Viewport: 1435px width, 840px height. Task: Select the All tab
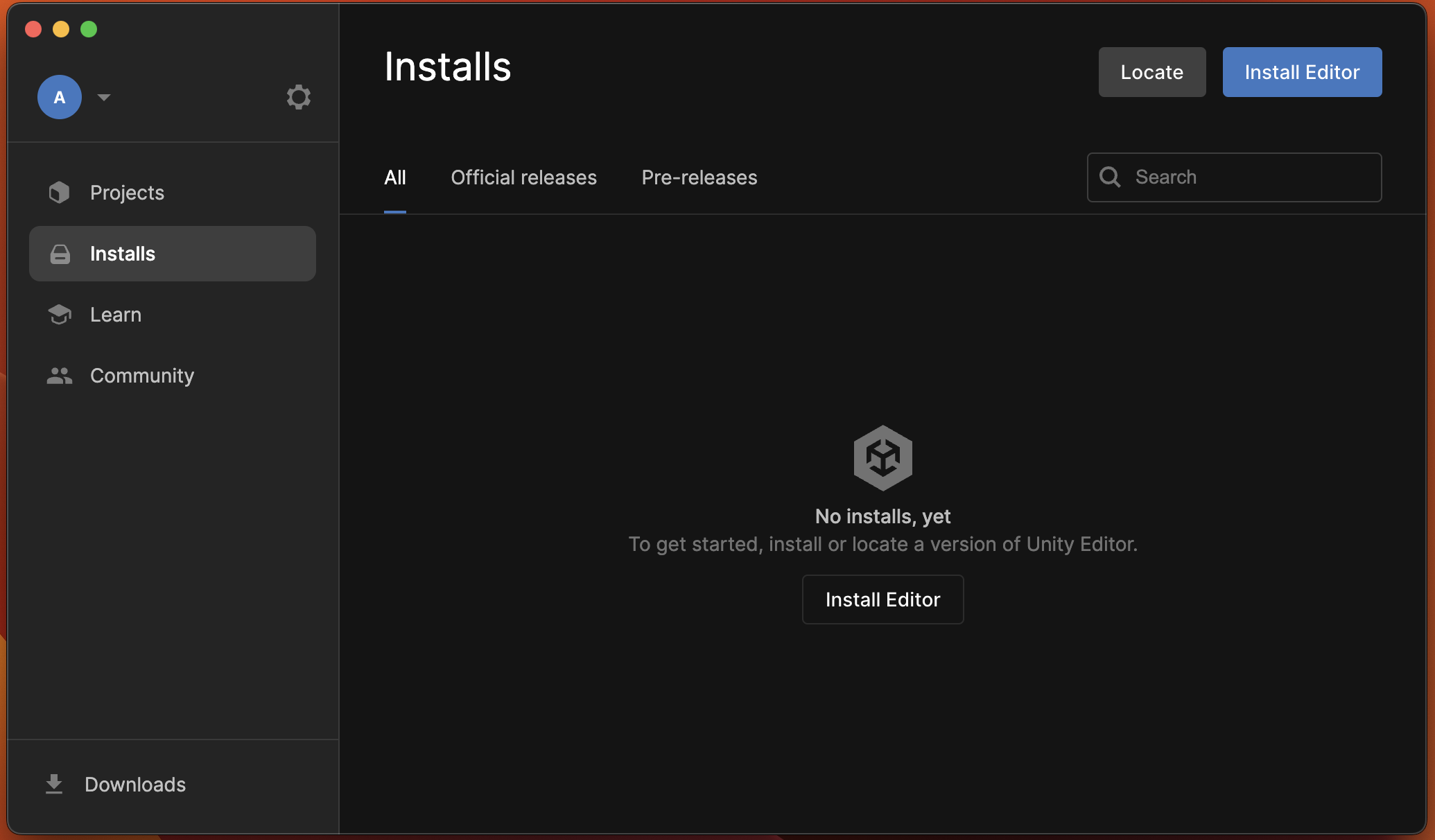coord(394,177)
